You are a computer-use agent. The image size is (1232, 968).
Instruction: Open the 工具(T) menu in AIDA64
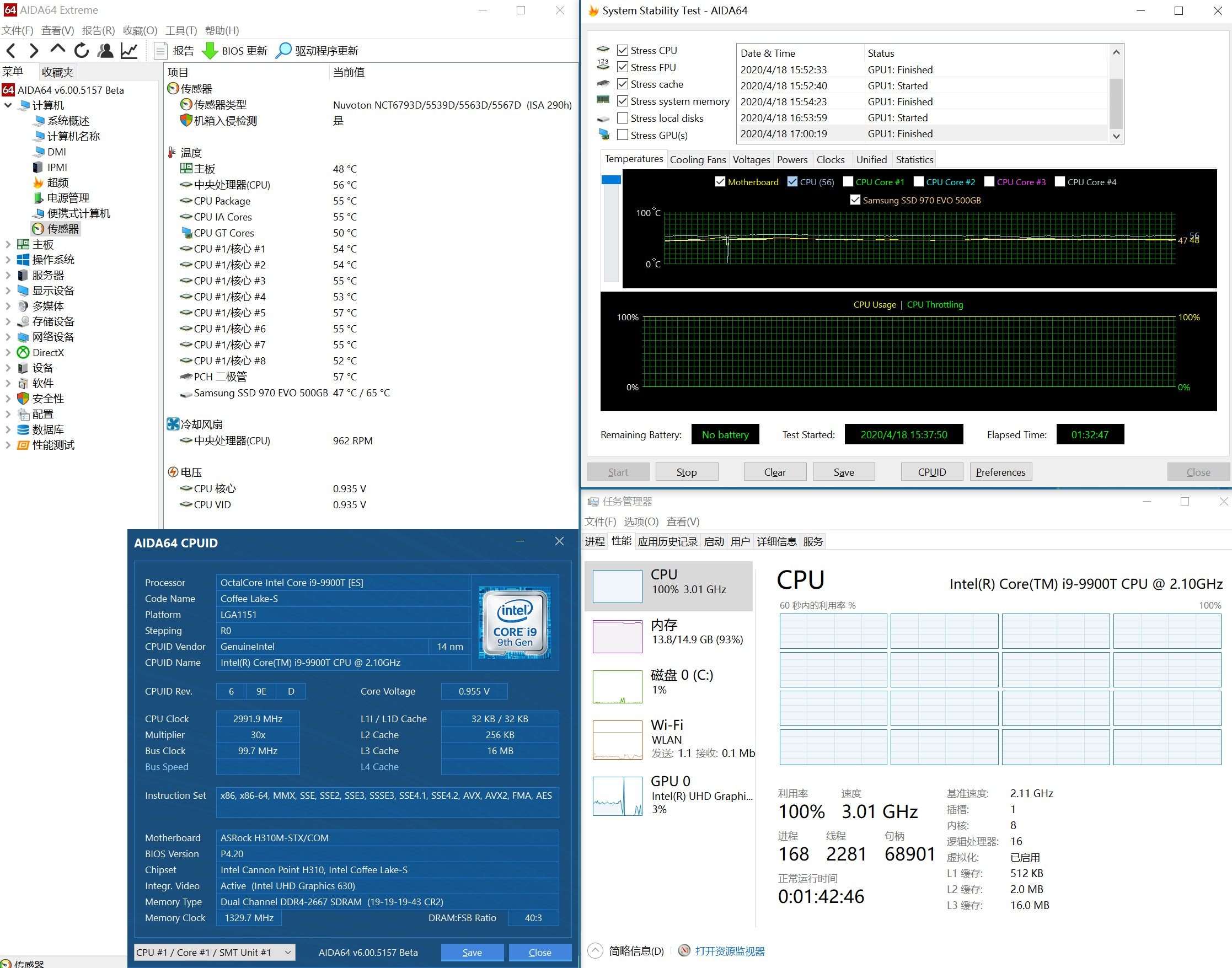click(180, 31)
